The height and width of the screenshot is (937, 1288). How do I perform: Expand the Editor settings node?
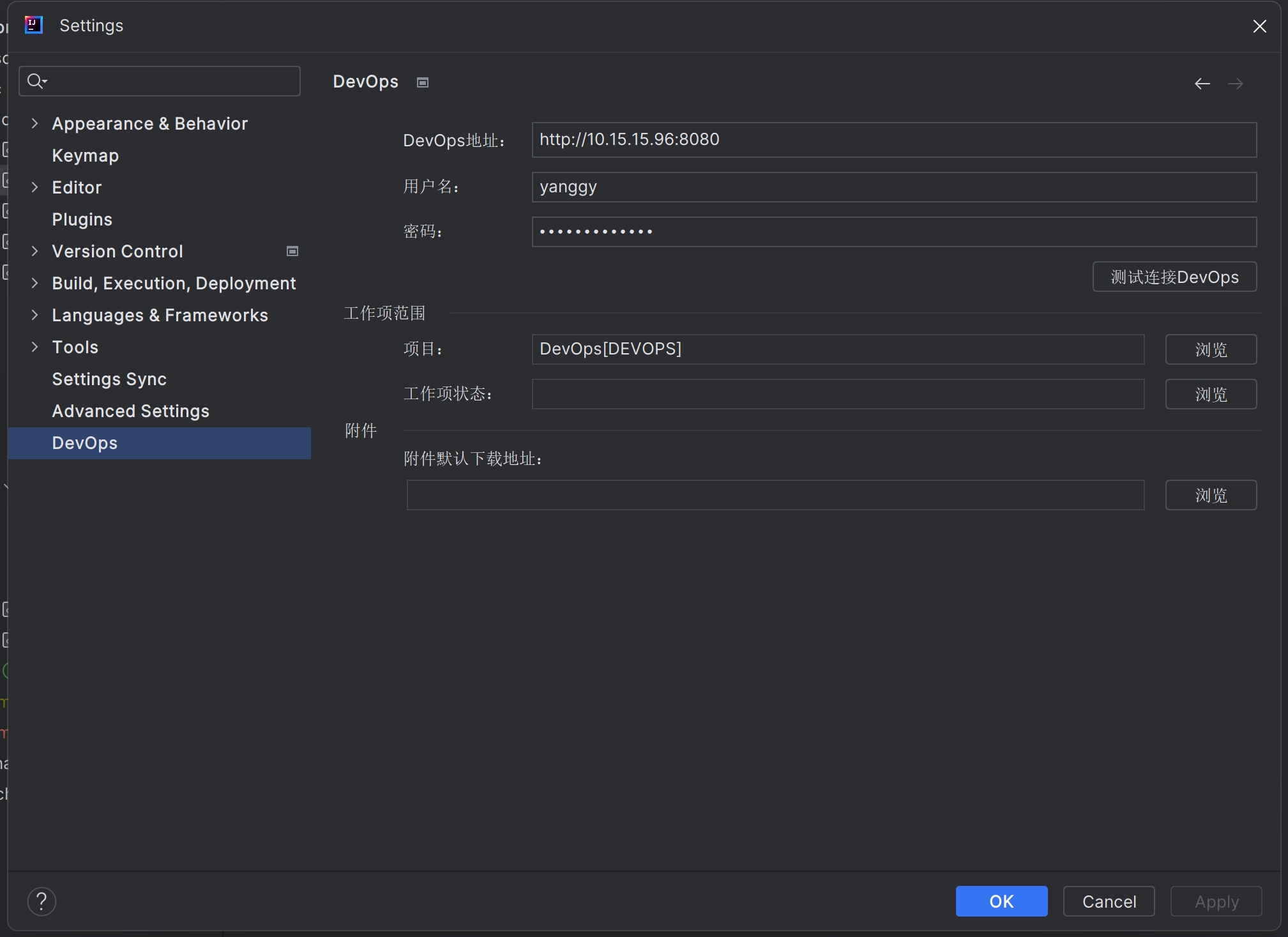[35, 187]
